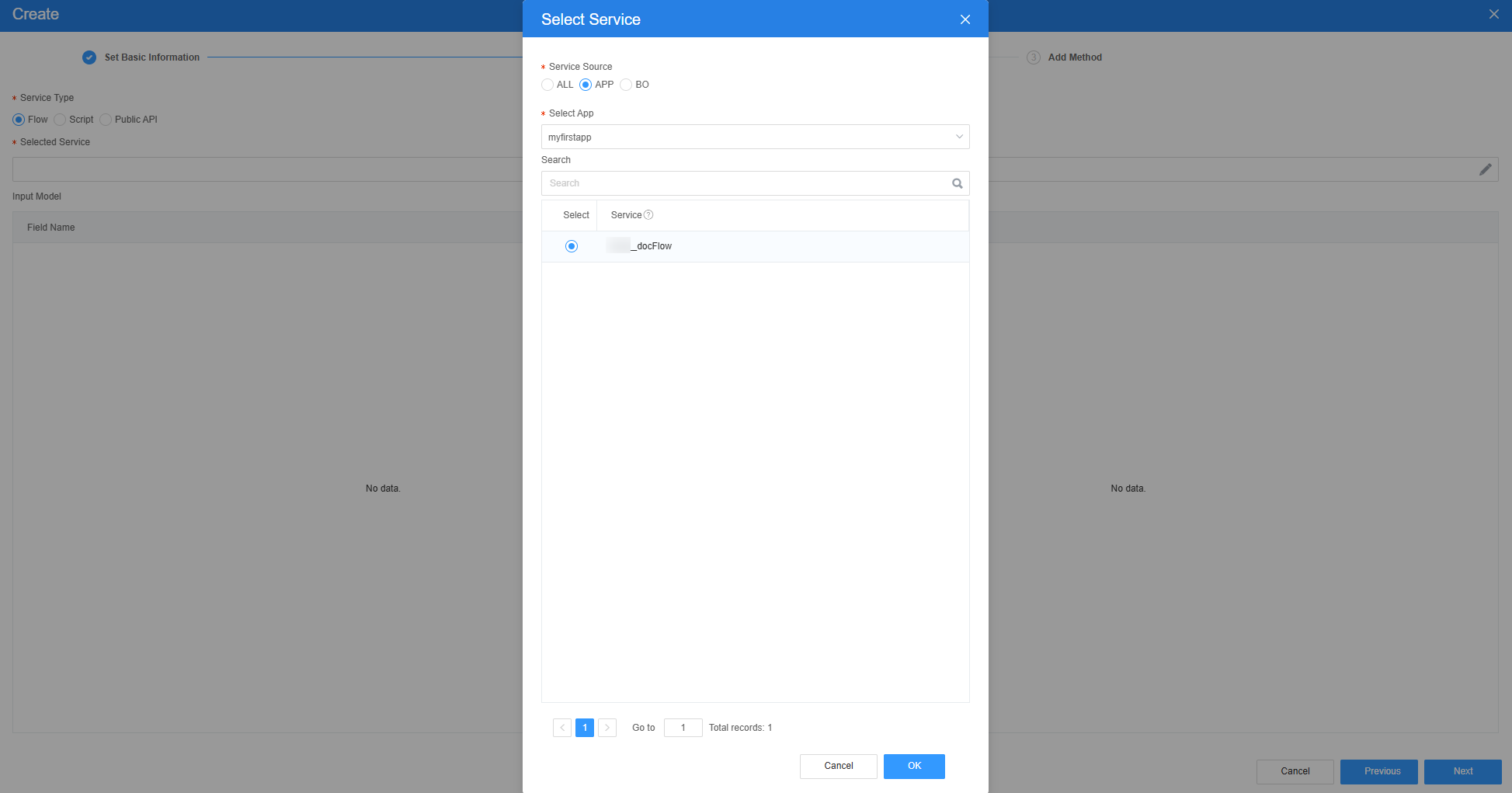Image resolution: width=1512 pixels, height=793 pixels.
Task: Close the Create window
Action: click(x=1494, y=14)
